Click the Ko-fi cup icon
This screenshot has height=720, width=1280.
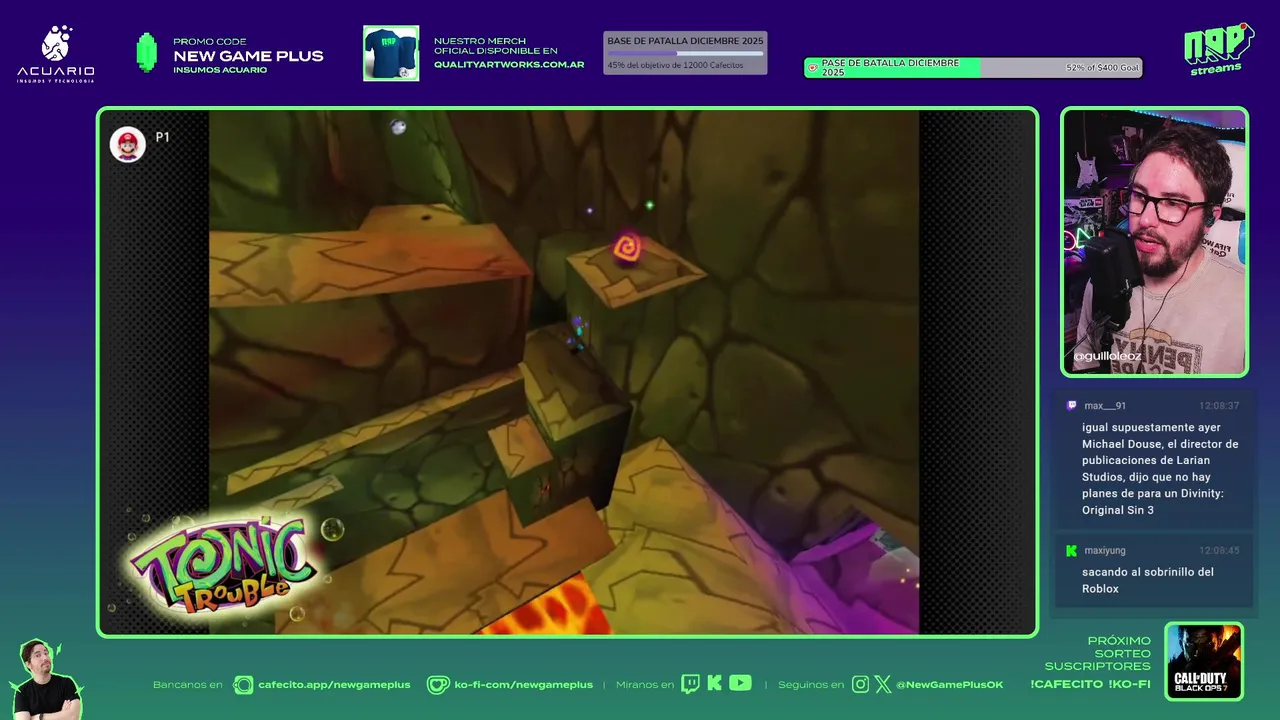(x=438, y=685)
